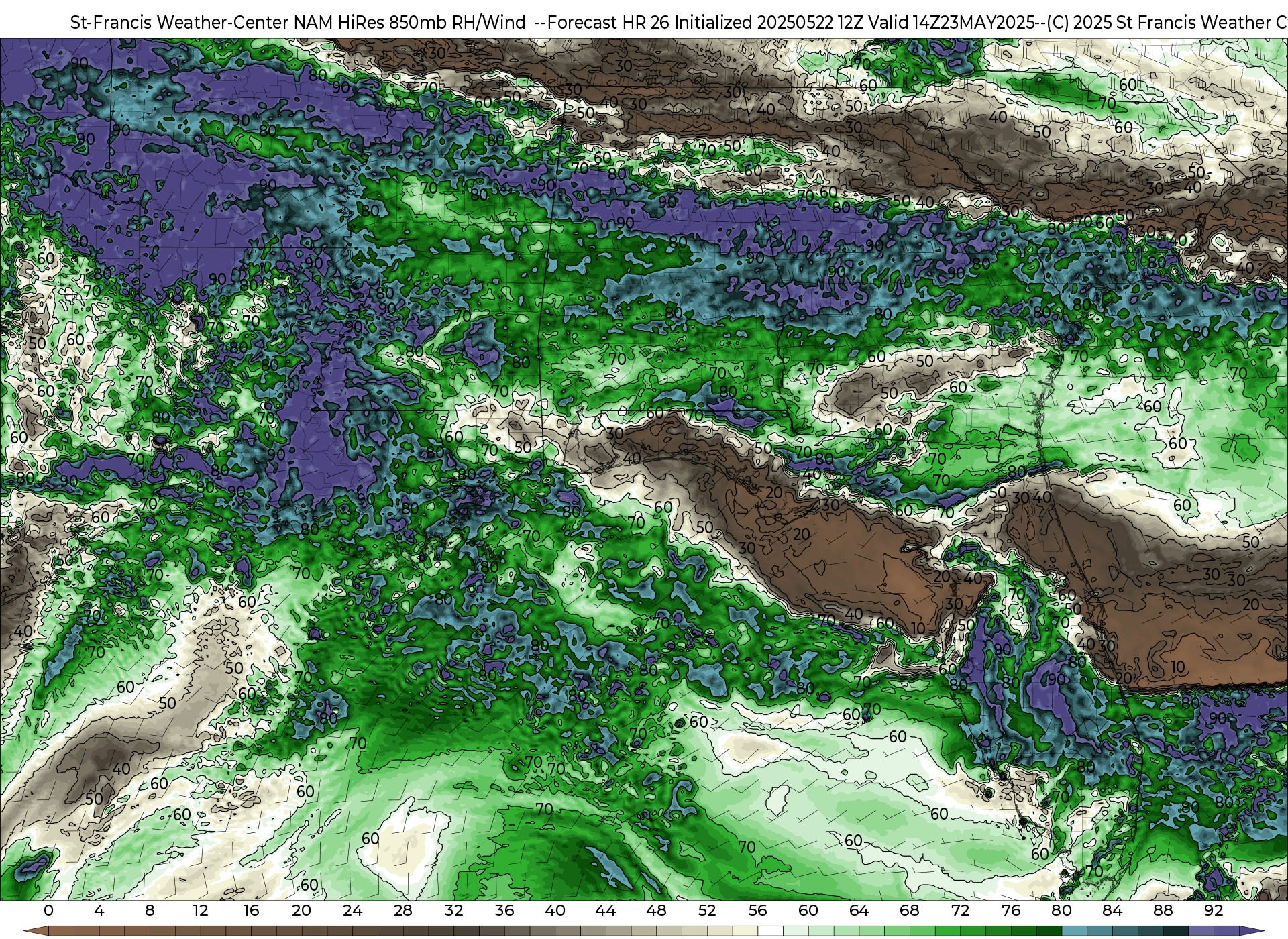This screenshot has width=1288, height=939.
Task: Click the brown swatch below the 0 label
Action: (x=61, y=932)
